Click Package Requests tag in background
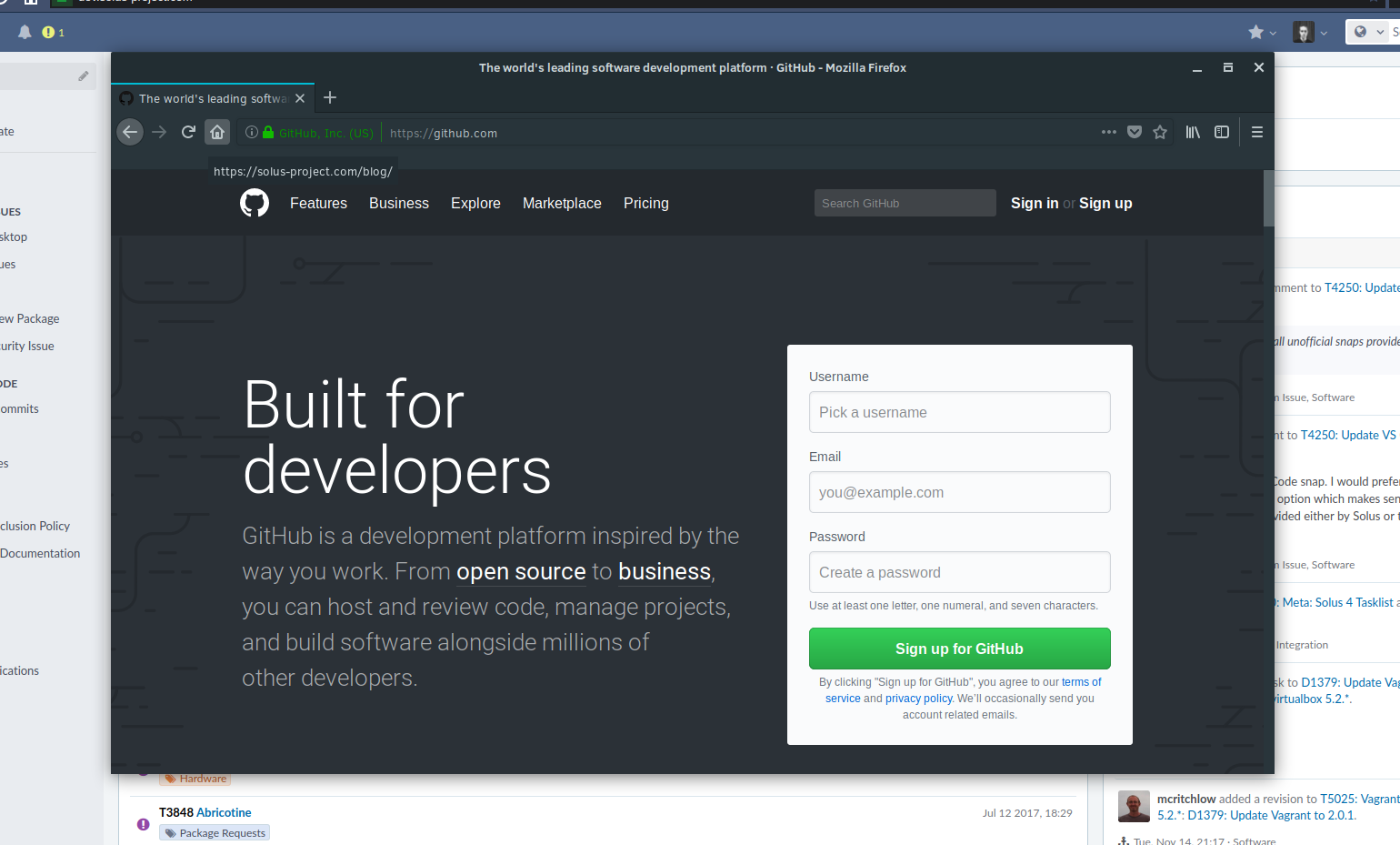This screenshot has width=1400, height=845. click(x=215, y=833)
